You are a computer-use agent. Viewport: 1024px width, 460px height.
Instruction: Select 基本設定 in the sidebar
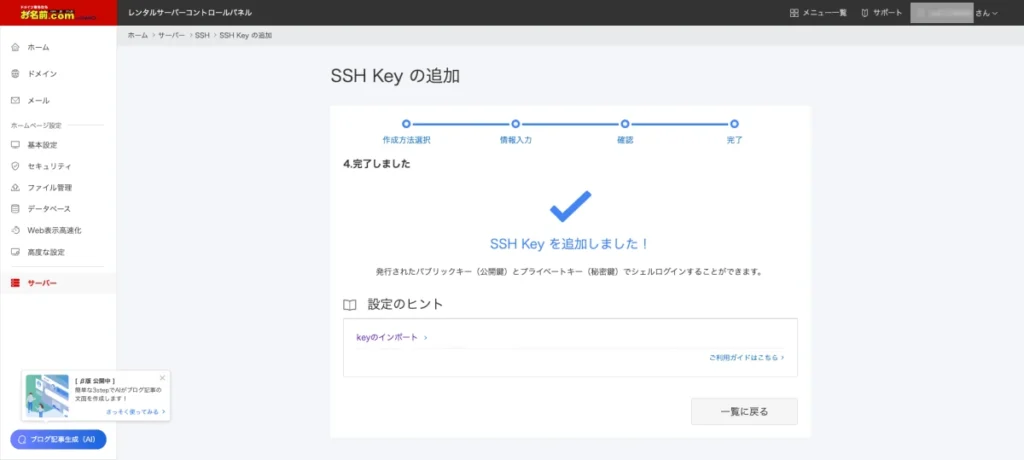(x=42, y=145)
